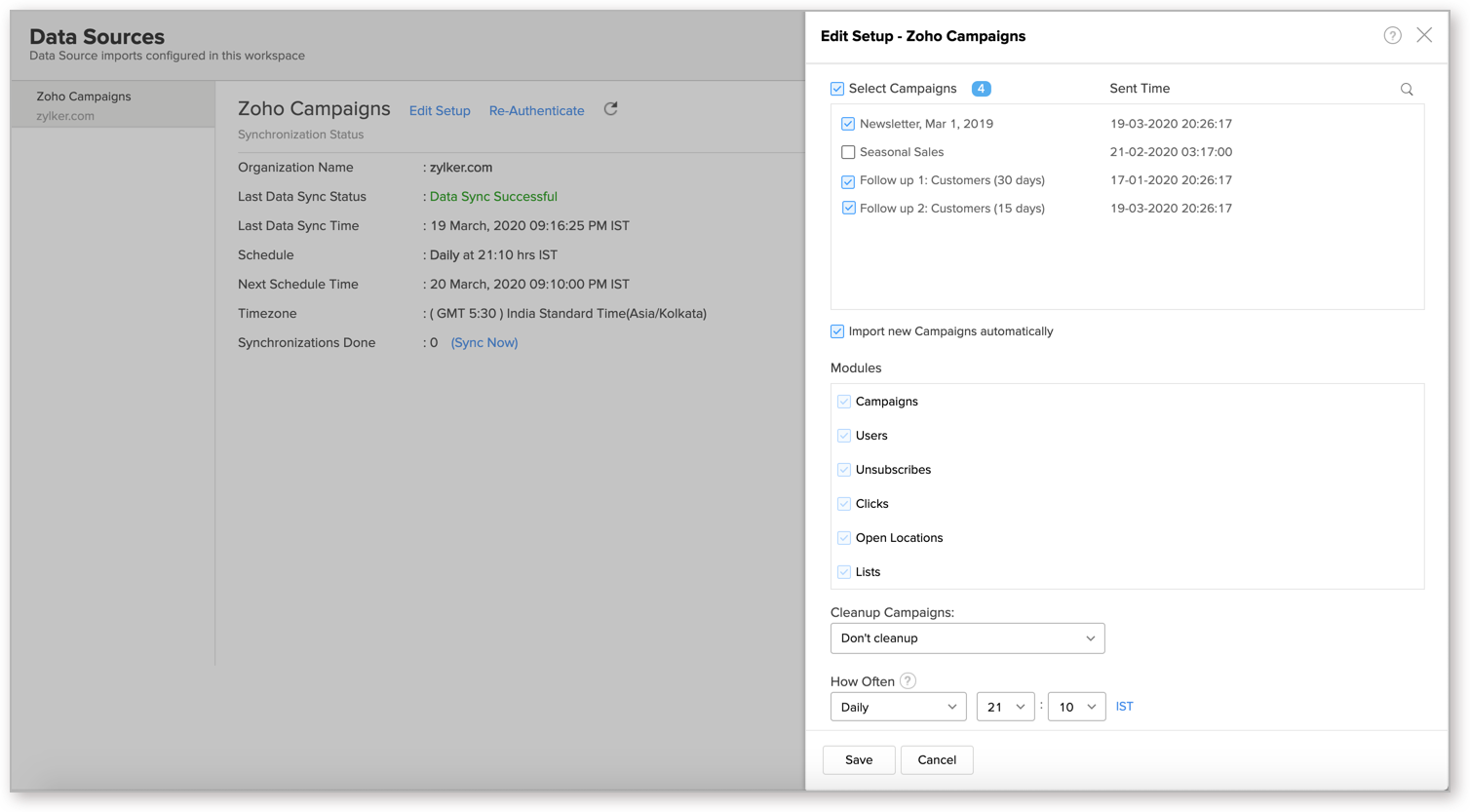The width and height of the screenshot is (1470, 812).
Task: Click the How Often help icon
Action: coord(908,681)
